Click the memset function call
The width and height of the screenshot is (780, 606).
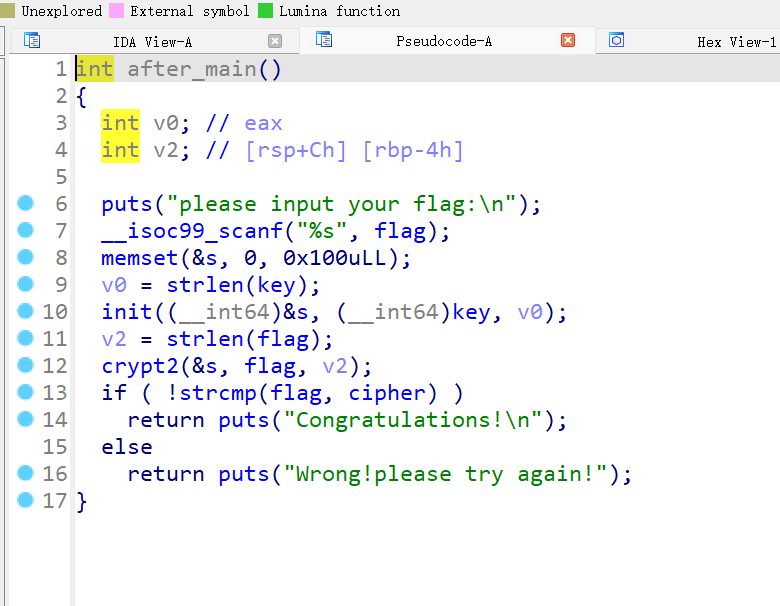click(140, 258)
